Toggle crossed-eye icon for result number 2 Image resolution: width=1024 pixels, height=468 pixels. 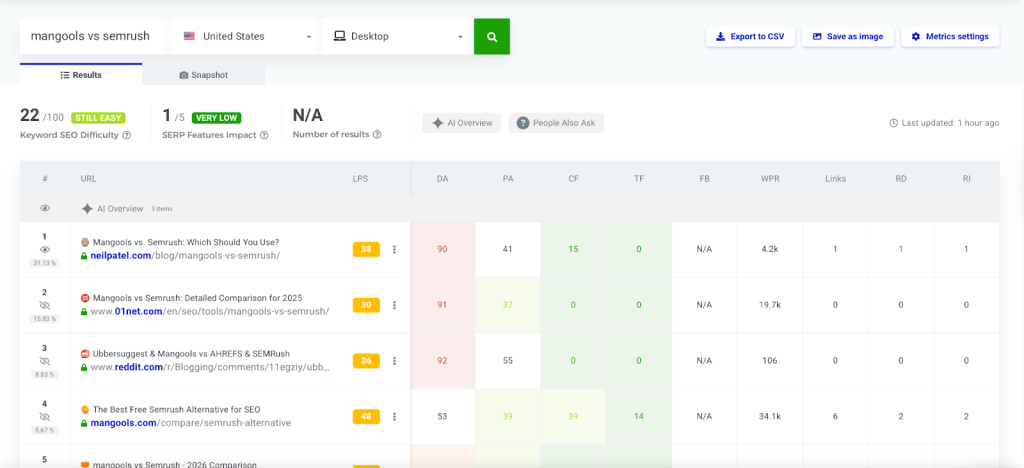(45, 305)
